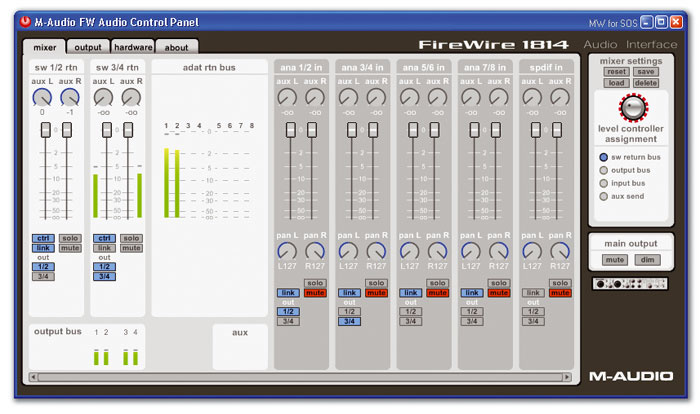700x414 pixels.
Task: Click the pan R knob on spdif in
Action: (561, 251)
